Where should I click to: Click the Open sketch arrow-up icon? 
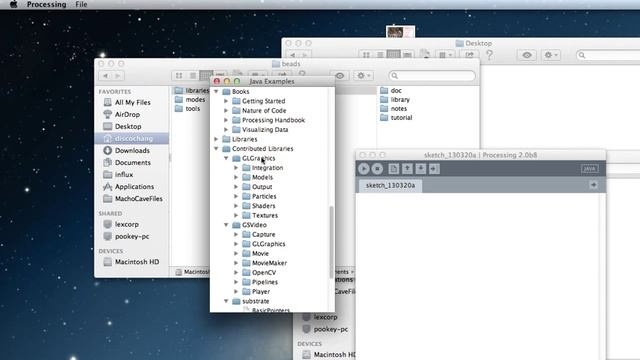click(407, 169)
